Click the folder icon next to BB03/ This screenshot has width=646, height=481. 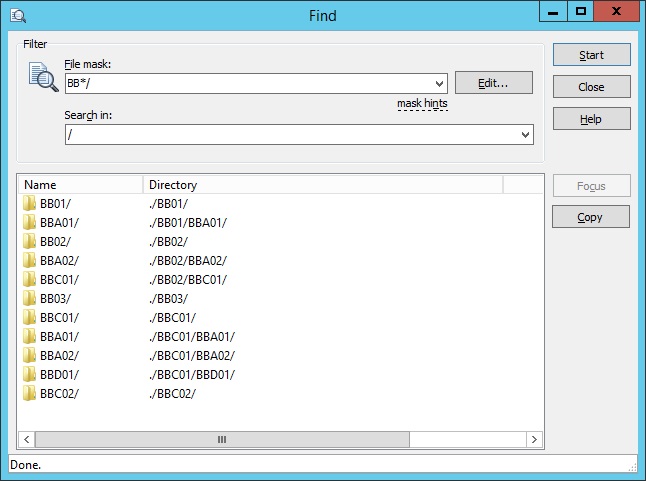click(x=29, y=299)
